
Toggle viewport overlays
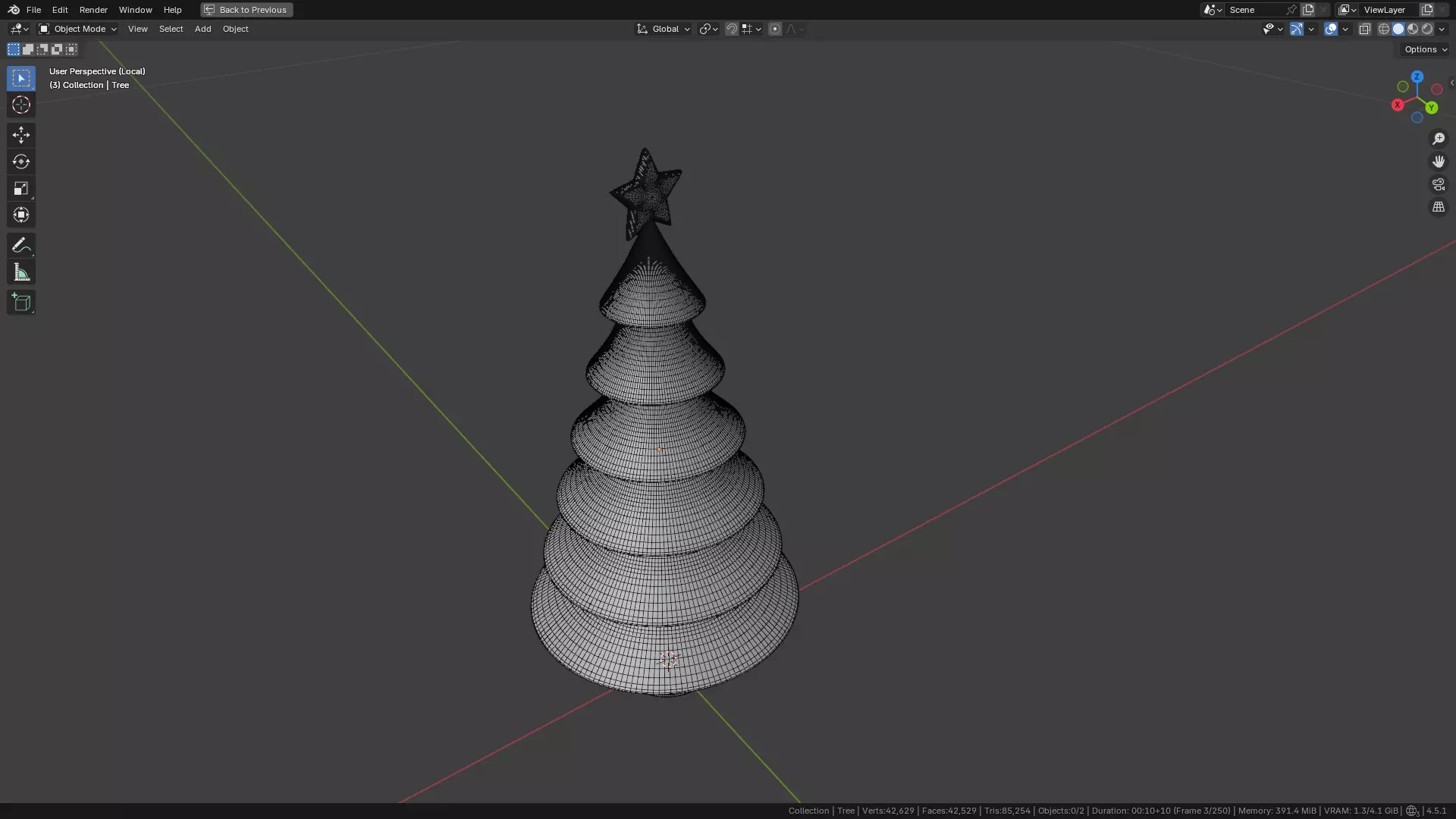1331,29
